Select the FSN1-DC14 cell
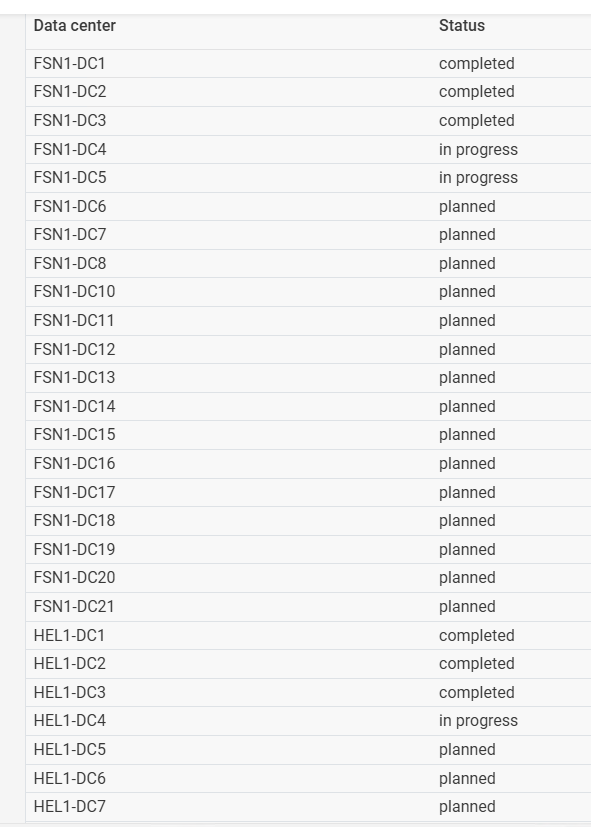Viewport: 591px width, 827px height. [74, 406]
